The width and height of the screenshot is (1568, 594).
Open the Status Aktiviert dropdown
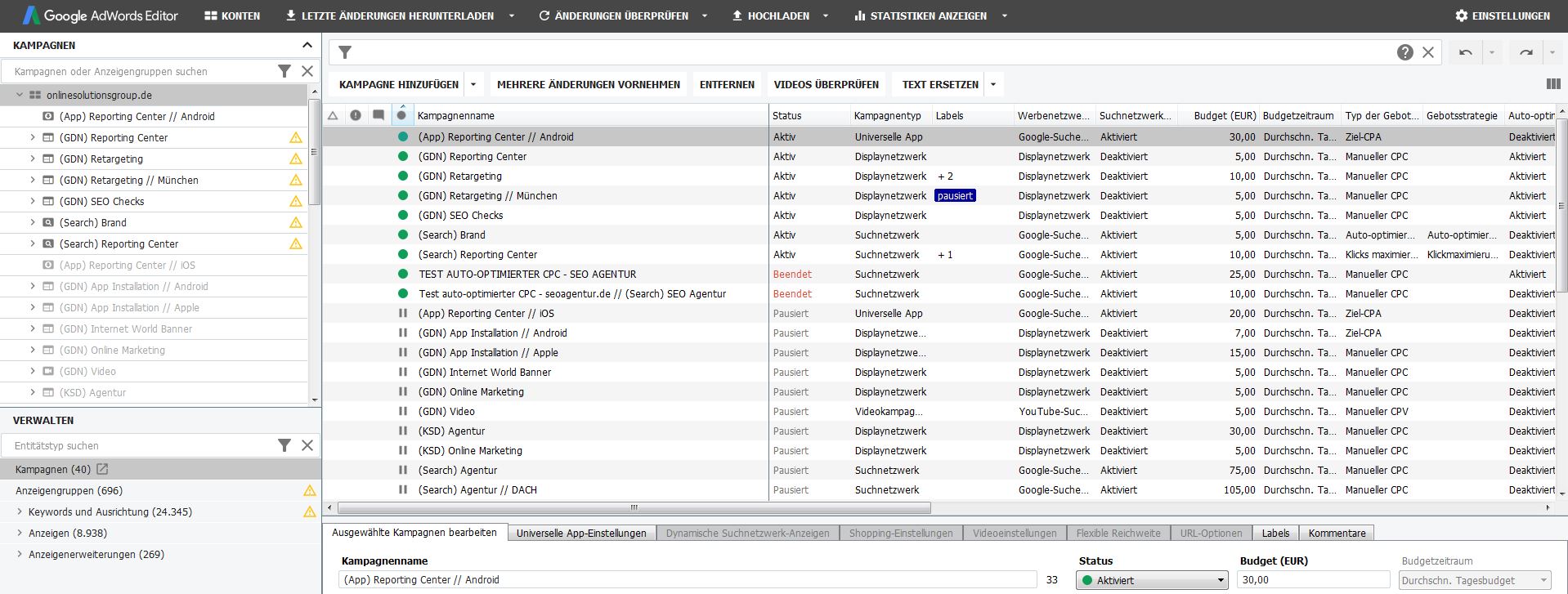(x=1152, y=580)
